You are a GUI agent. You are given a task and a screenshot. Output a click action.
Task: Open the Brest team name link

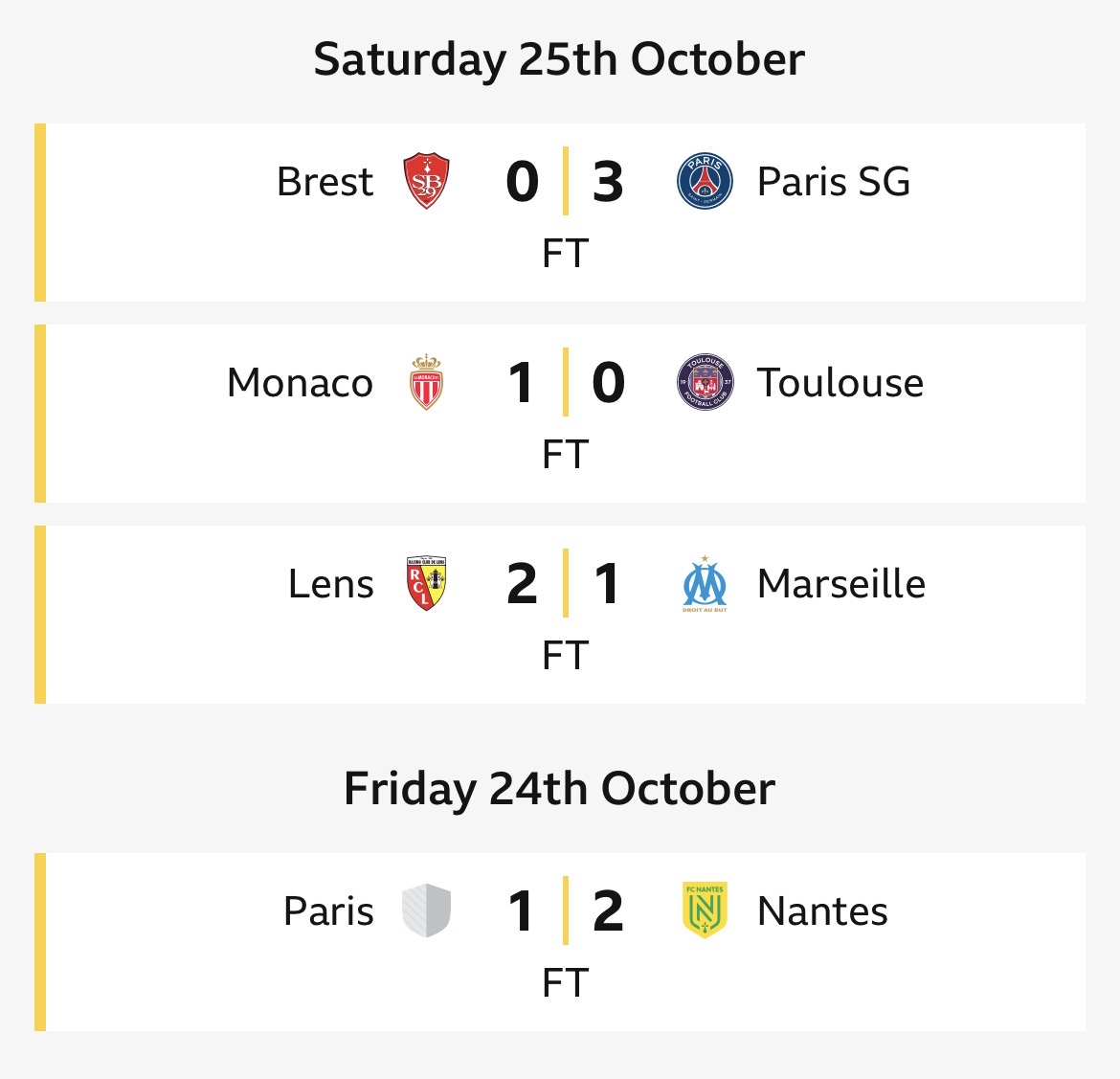pyautogui.click(x=325, y=181)
